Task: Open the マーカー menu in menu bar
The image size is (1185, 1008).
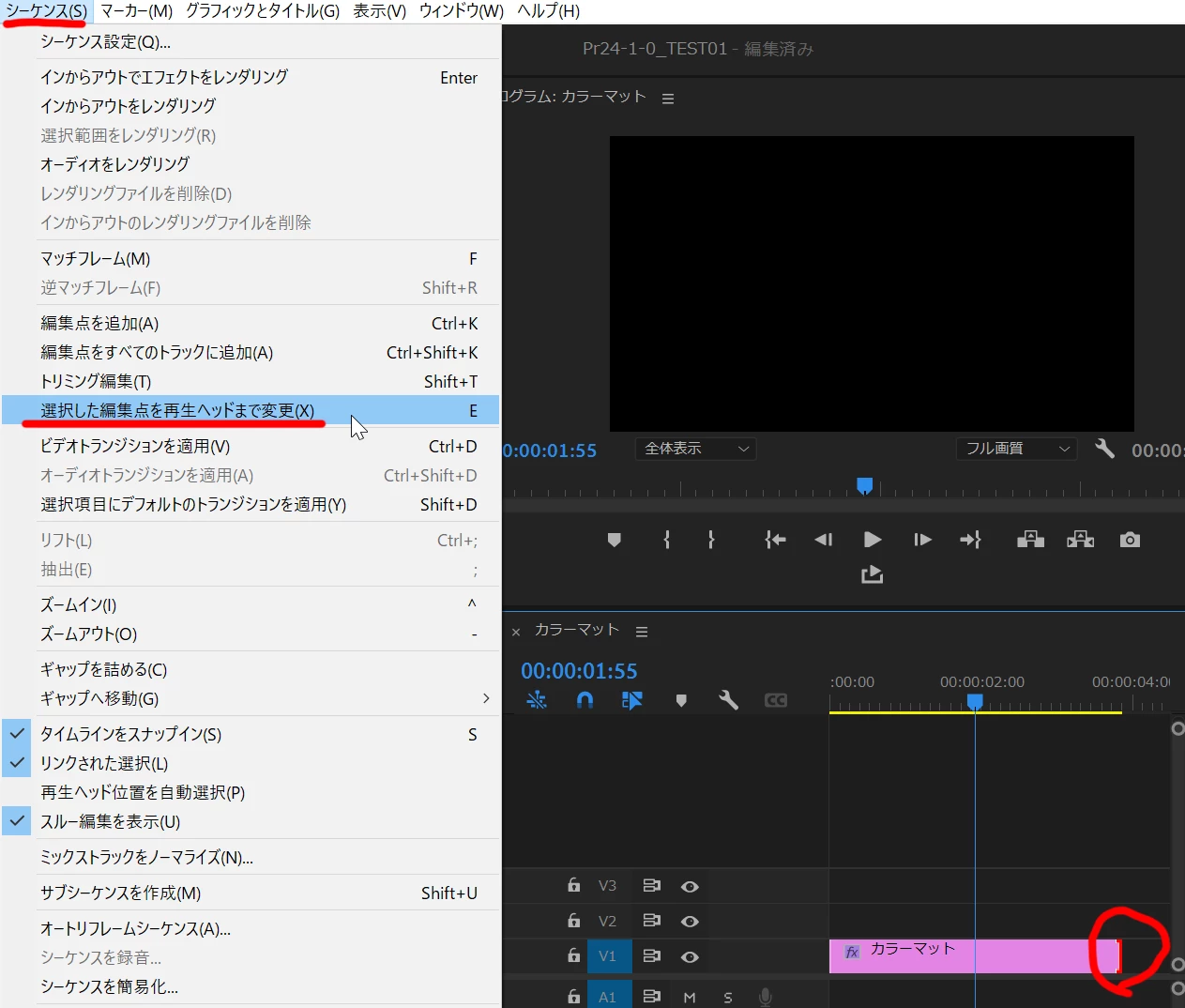Action: coord(137,11)
